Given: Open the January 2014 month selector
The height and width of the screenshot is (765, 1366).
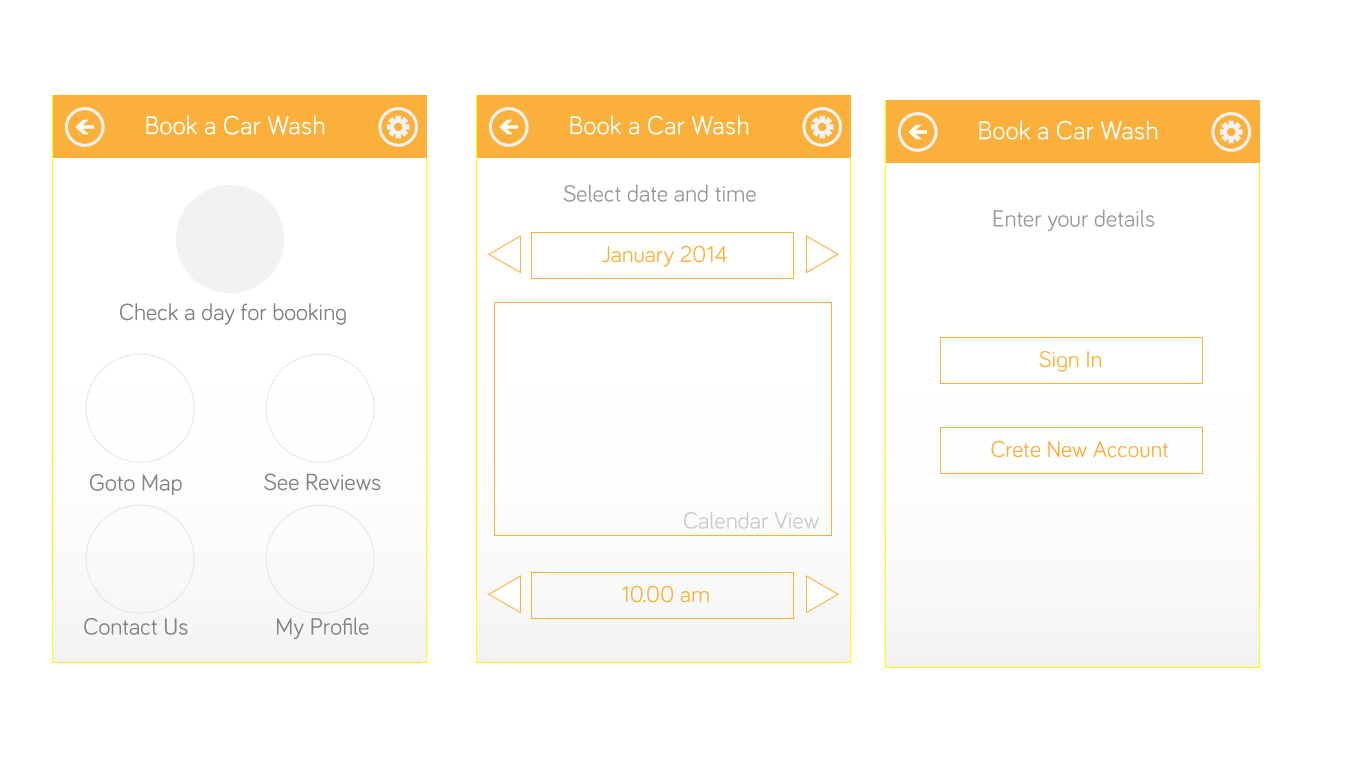Looking at the screenshot, I should tap(662, 254).
